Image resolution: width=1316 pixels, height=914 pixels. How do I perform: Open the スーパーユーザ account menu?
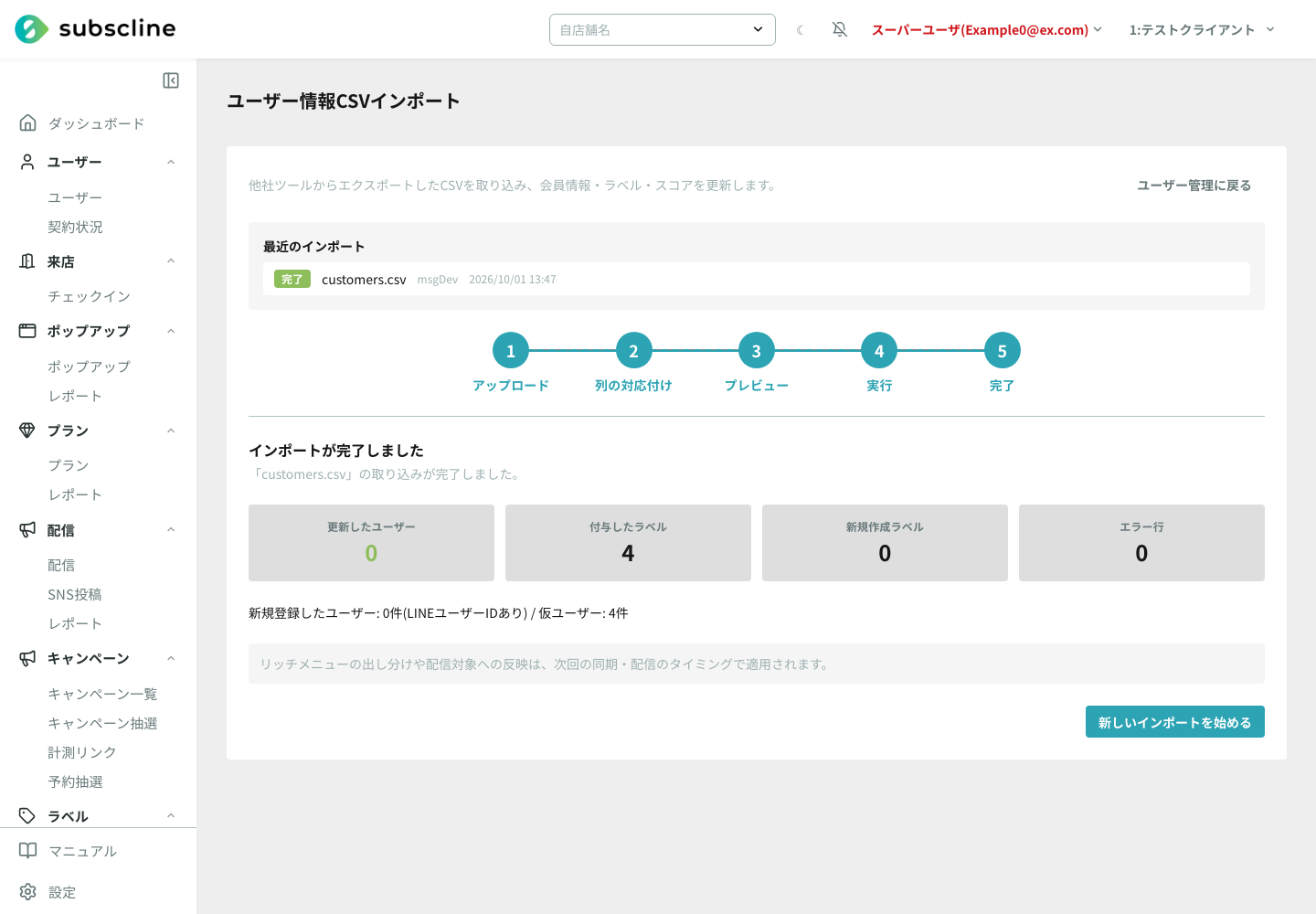(x=987, y=30)
